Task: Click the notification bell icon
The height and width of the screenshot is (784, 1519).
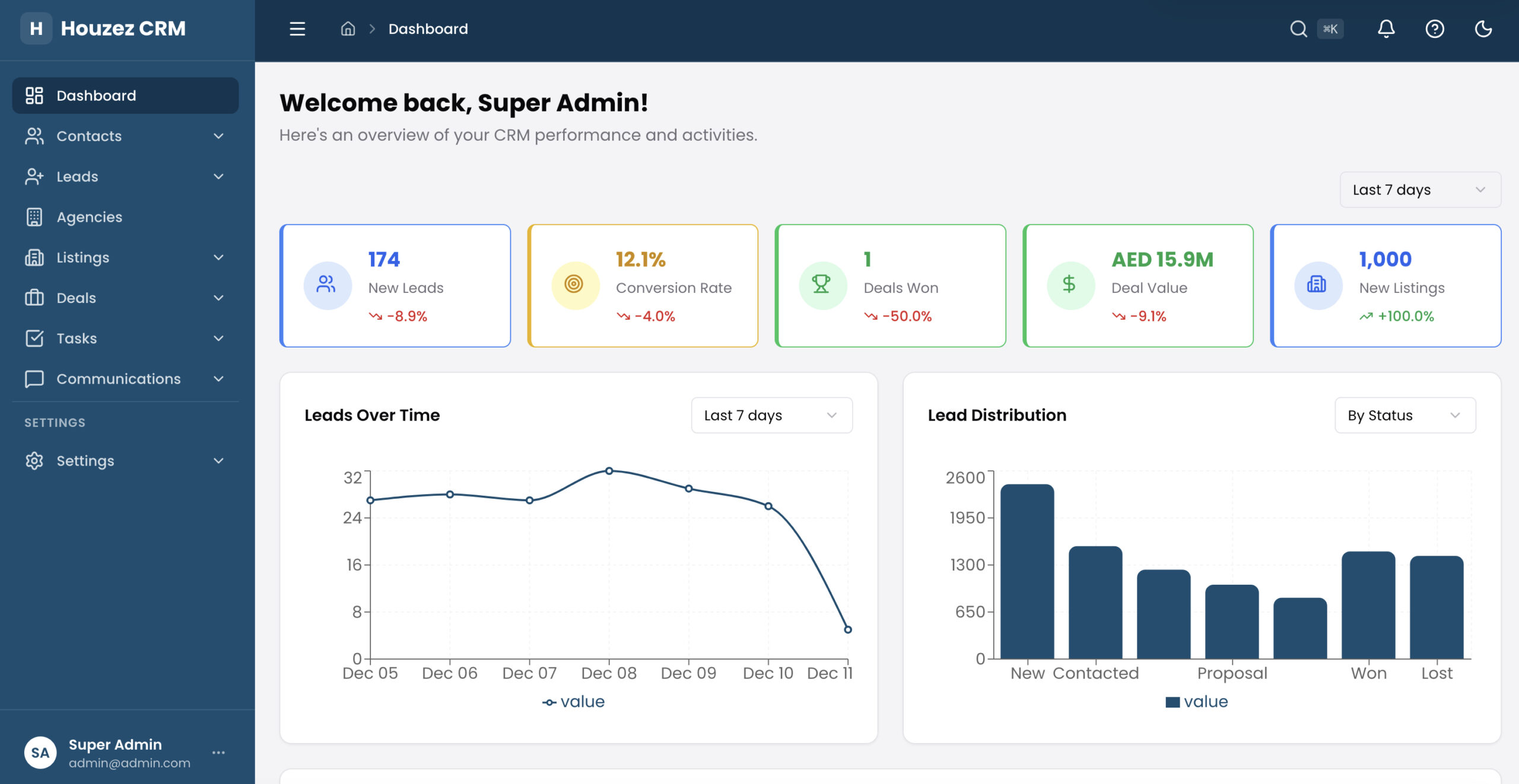Action: pos(1386,28)
